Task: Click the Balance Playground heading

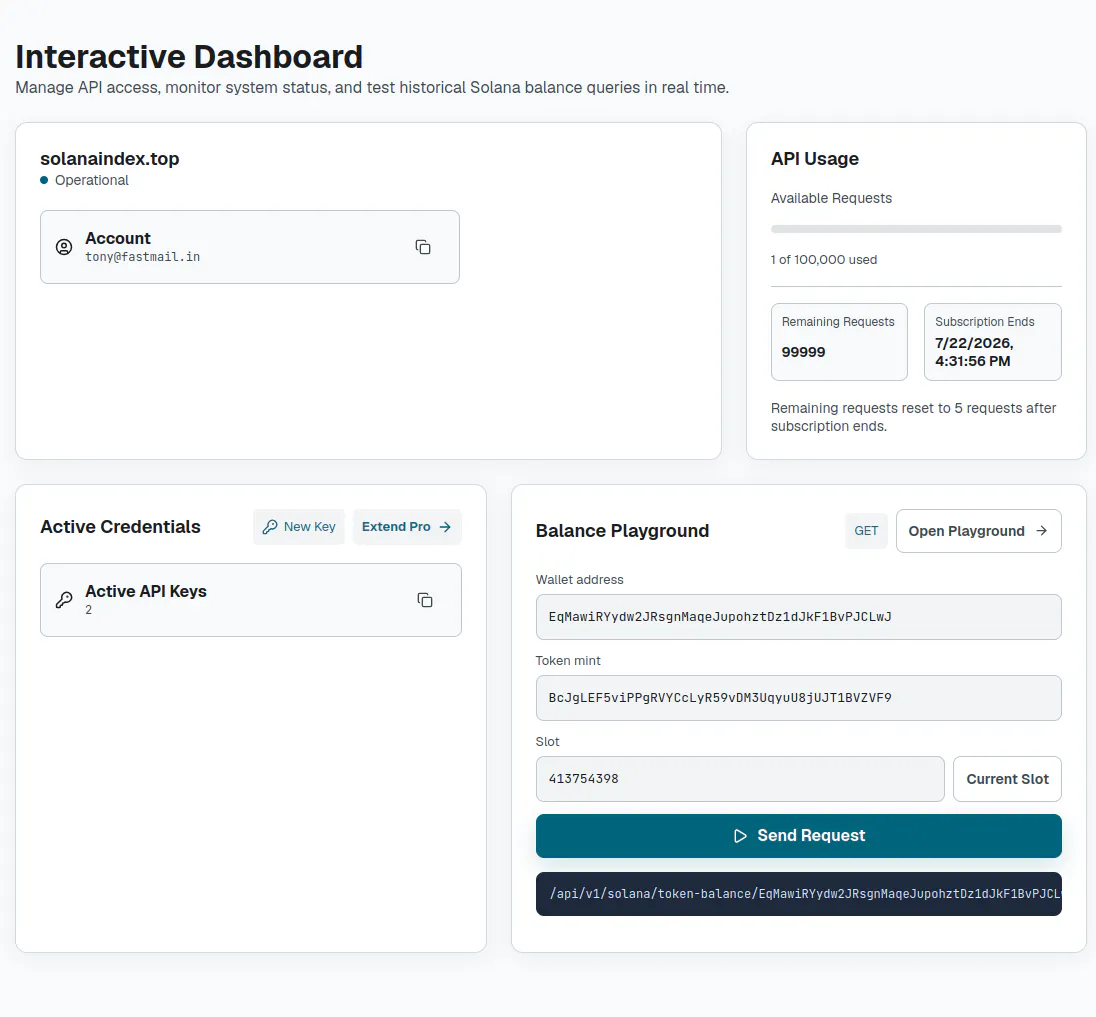Action: point(622,531)
